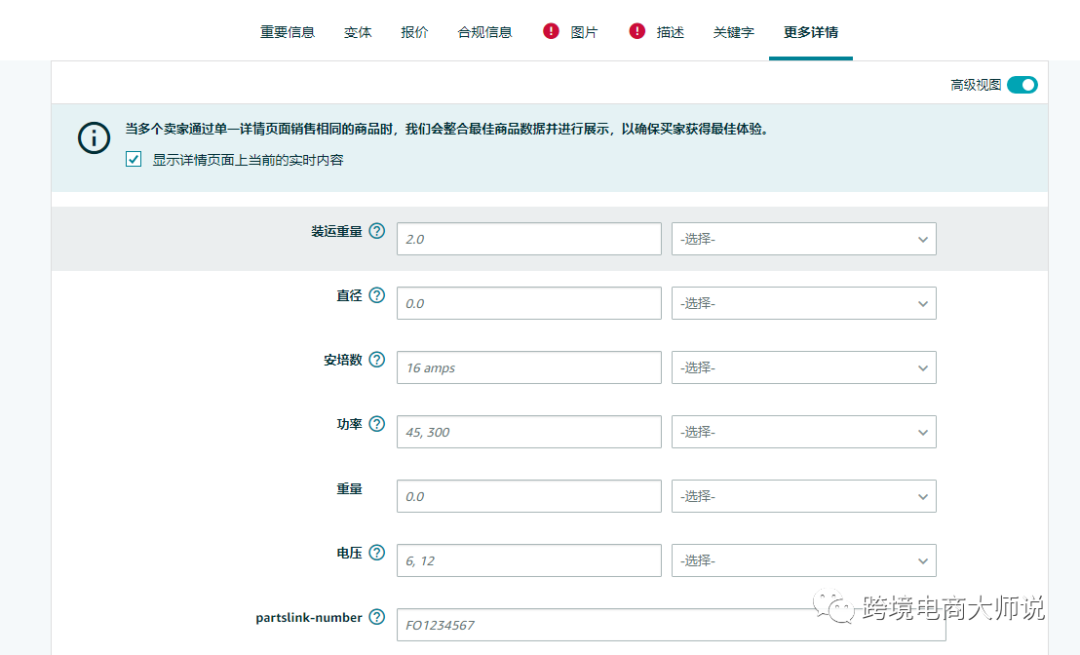Uncheck 显示详情页面上当前的实时内容
The height and width of the screenshot is (655, 1080).
click(x=133, y=159)
